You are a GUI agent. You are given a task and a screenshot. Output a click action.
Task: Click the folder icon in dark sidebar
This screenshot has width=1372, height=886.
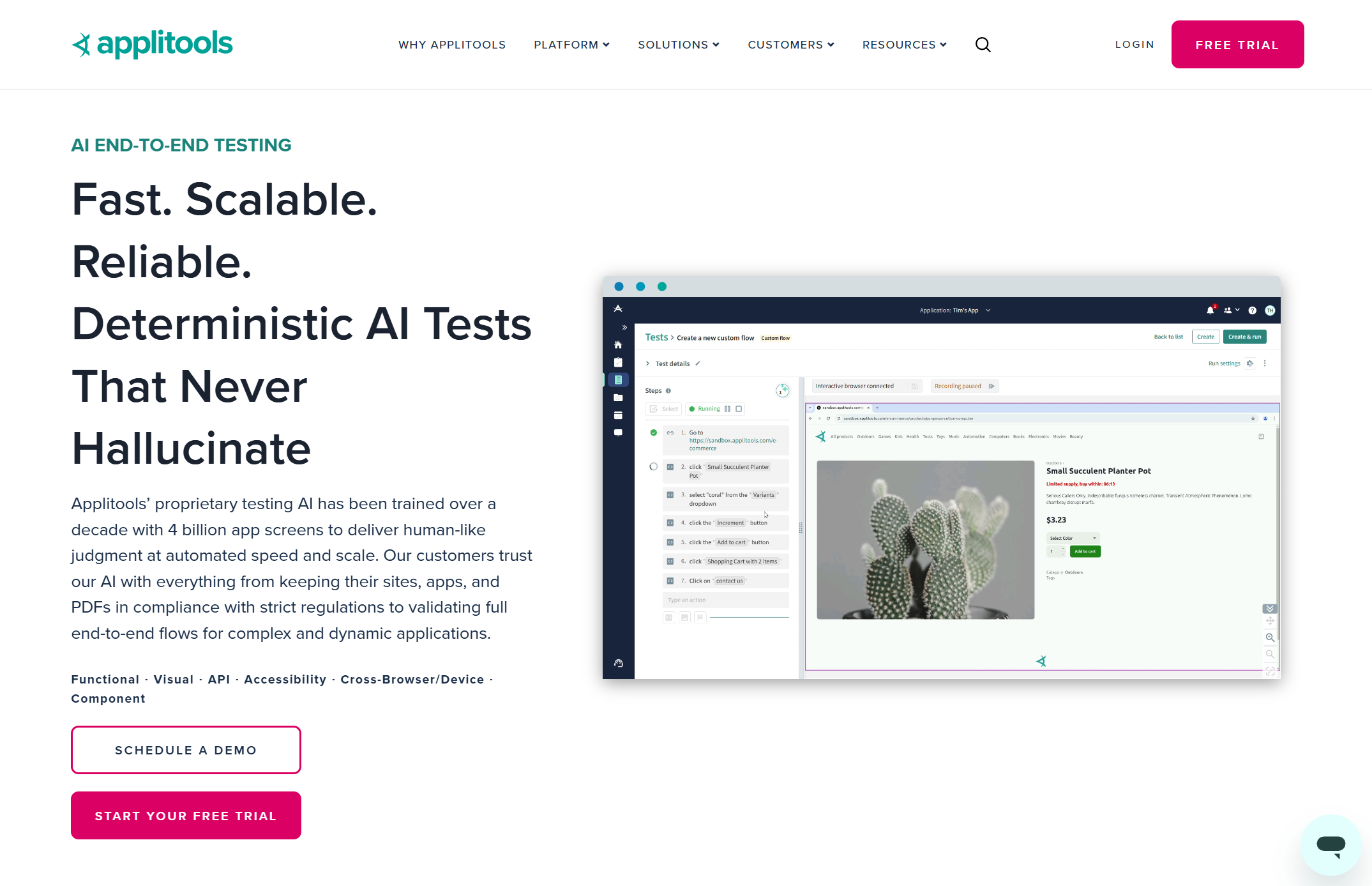coord(618,398)
